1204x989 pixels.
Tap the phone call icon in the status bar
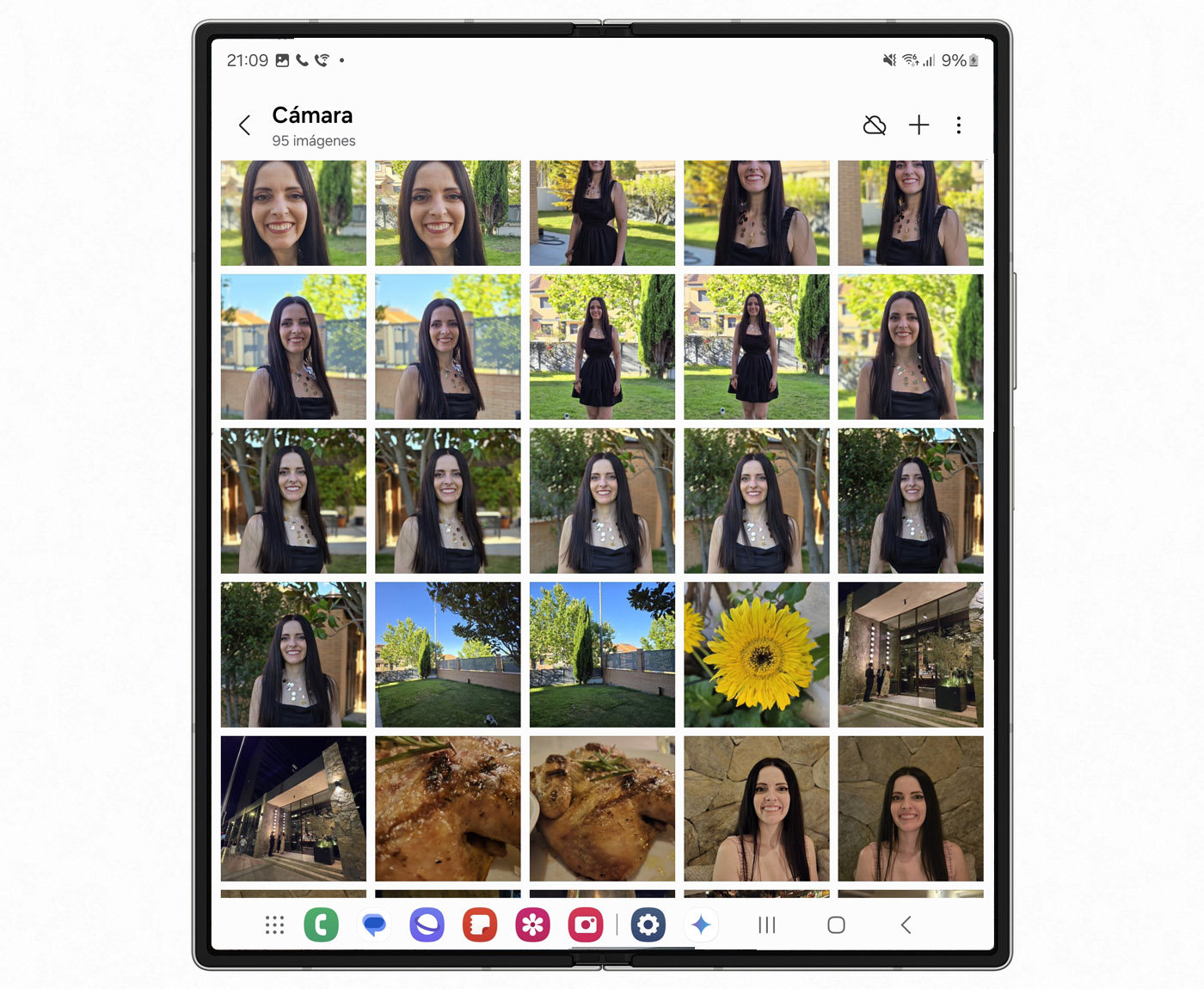[302, 60]
